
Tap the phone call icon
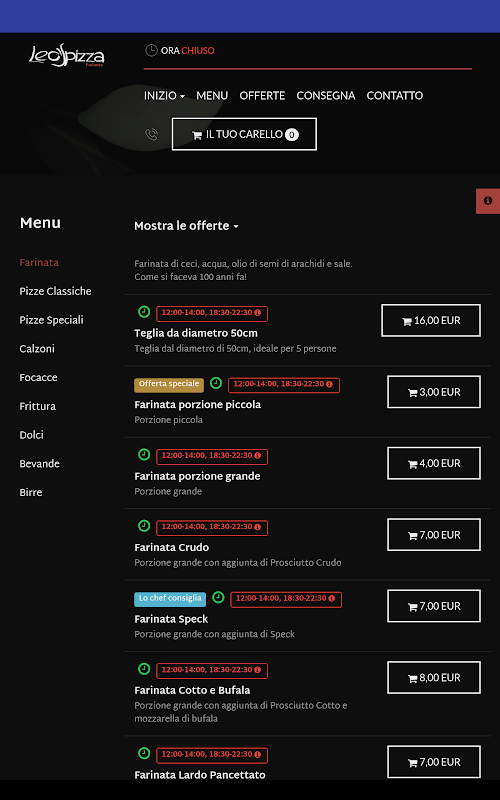point(152,134)
